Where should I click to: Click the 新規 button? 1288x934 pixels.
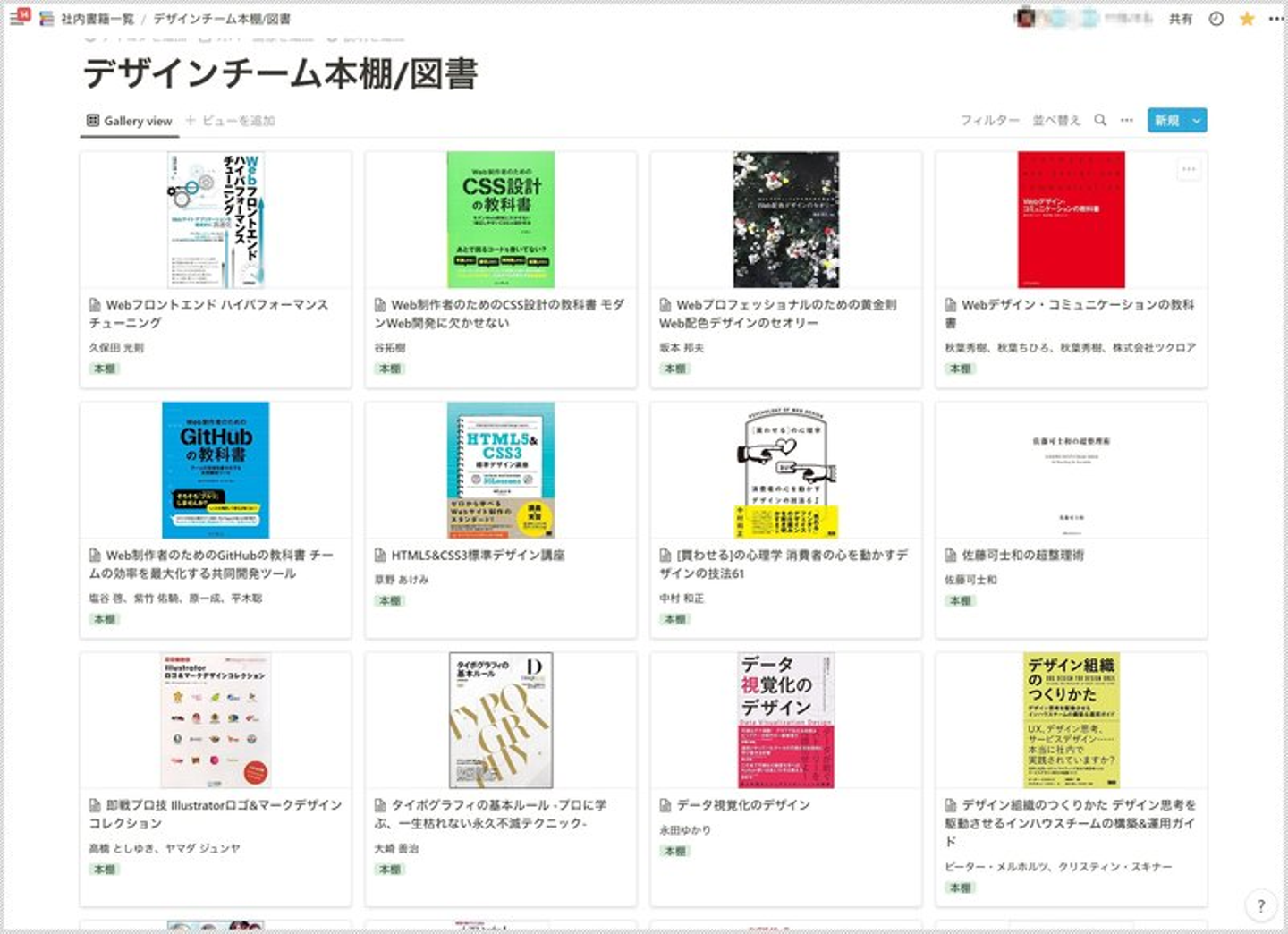1167,120
